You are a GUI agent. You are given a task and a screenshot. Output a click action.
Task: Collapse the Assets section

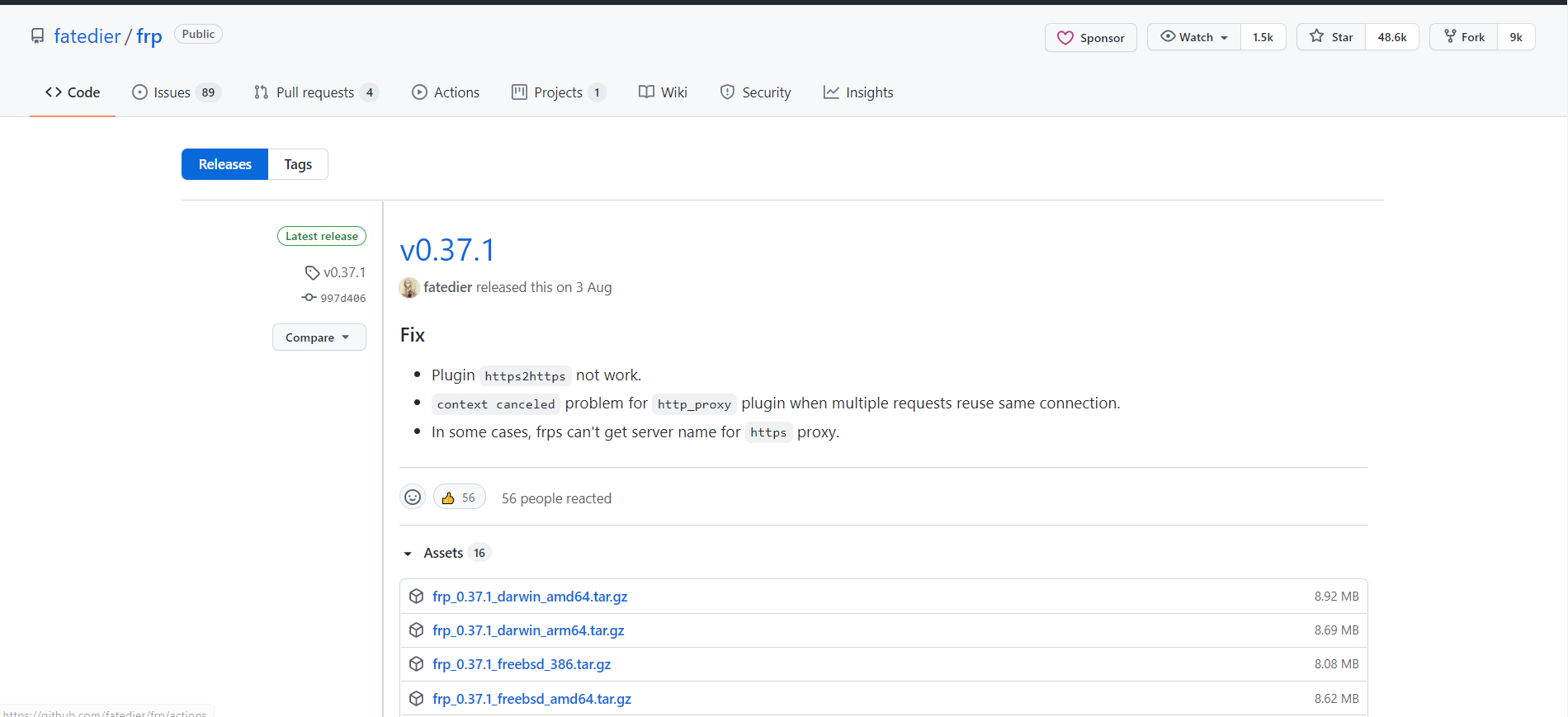408,554
